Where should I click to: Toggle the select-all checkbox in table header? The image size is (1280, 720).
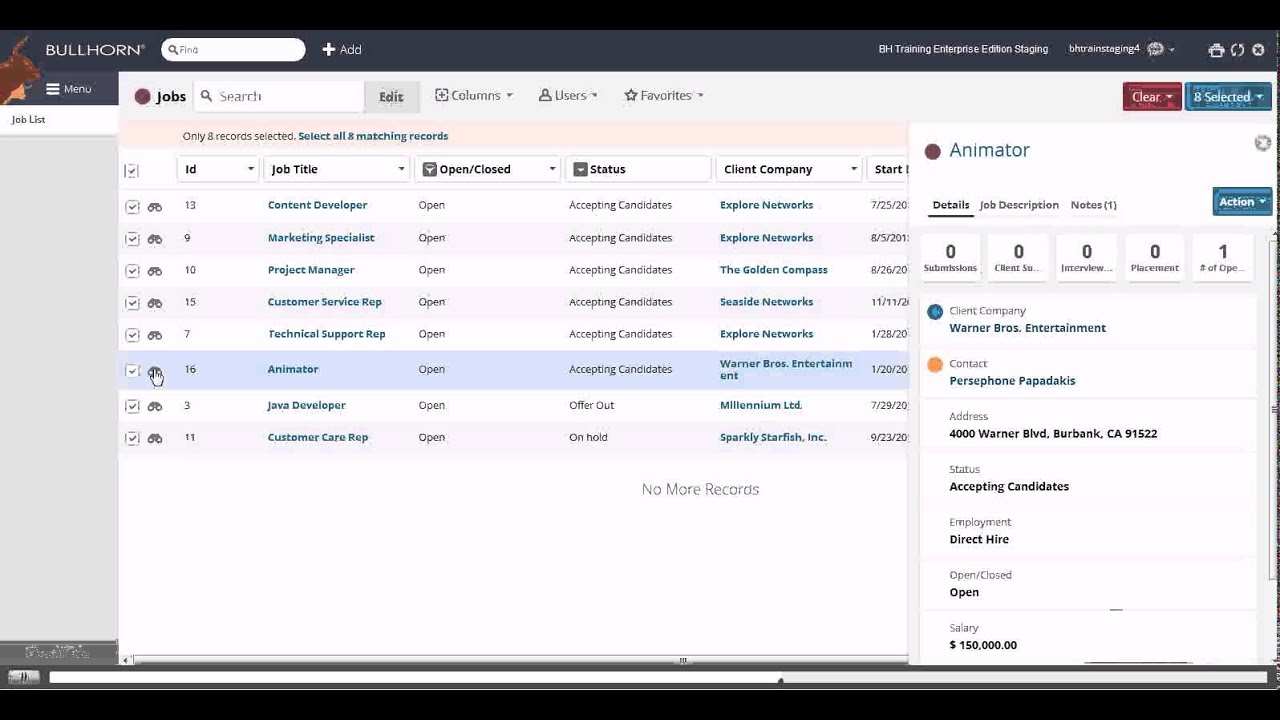(132, 171)
